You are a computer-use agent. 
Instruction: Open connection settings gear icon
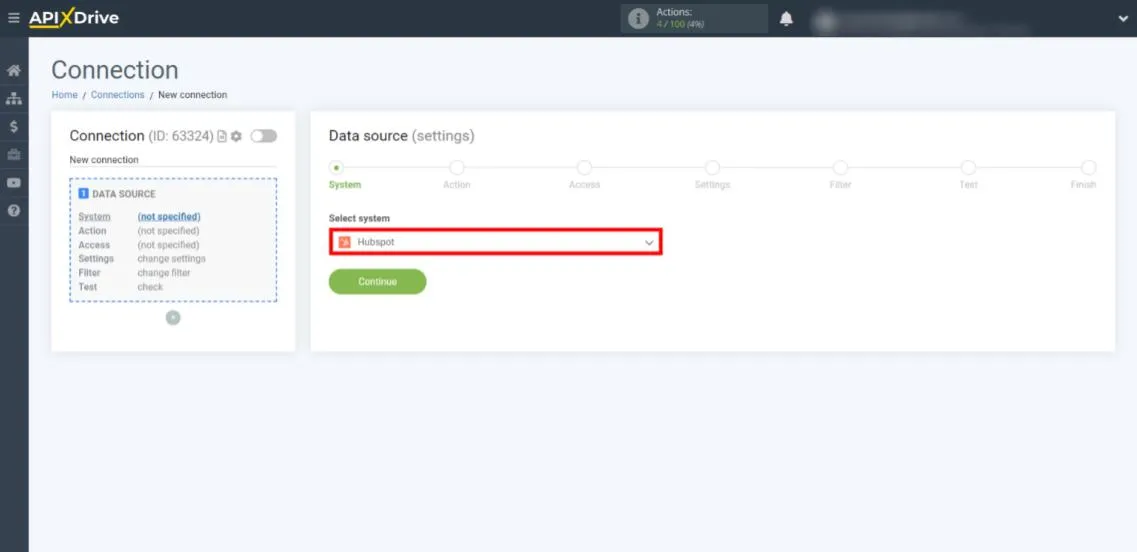click(x=237, y=136)
